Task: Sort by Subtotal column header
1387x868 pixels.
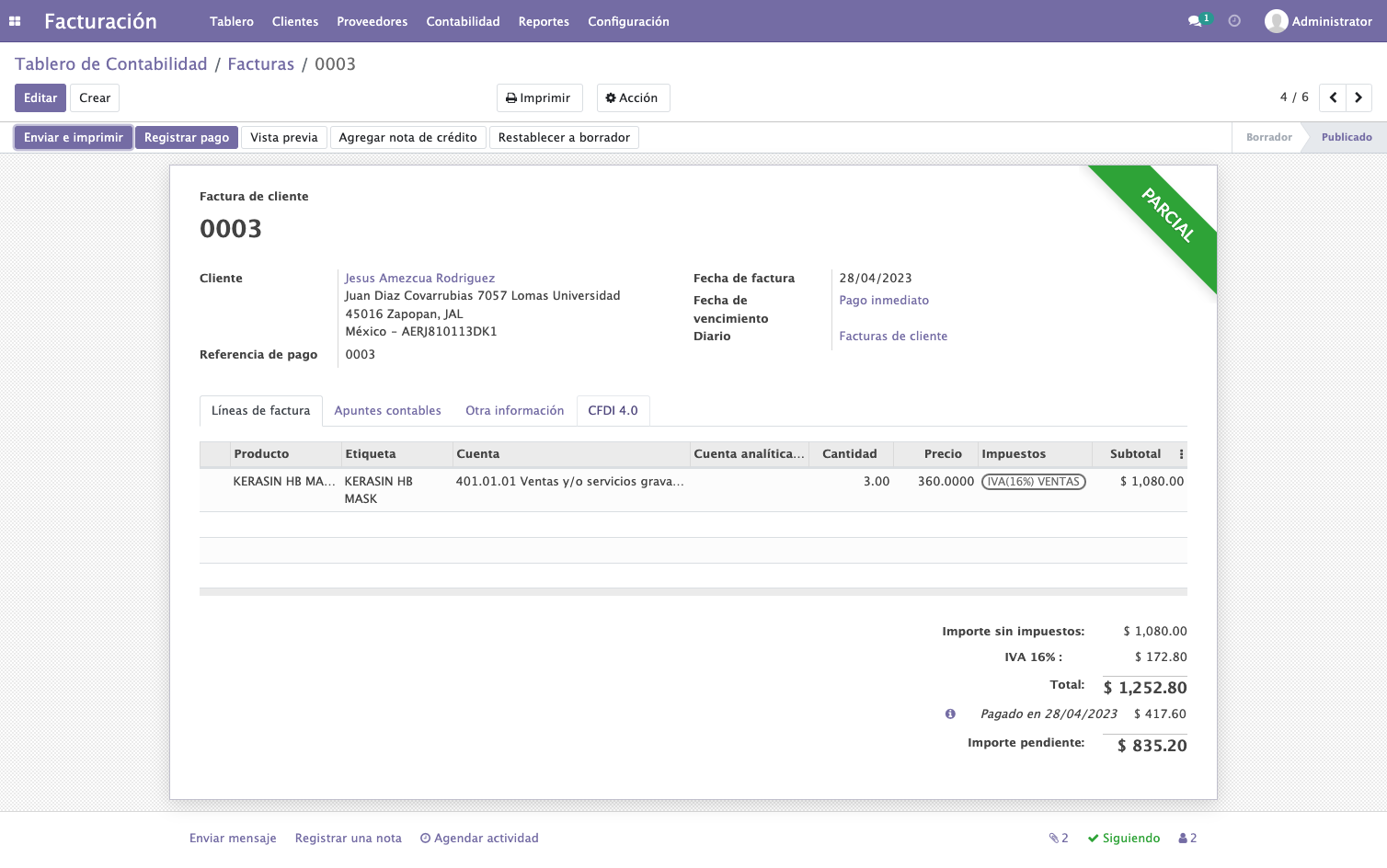Action: pos(1135,454)
